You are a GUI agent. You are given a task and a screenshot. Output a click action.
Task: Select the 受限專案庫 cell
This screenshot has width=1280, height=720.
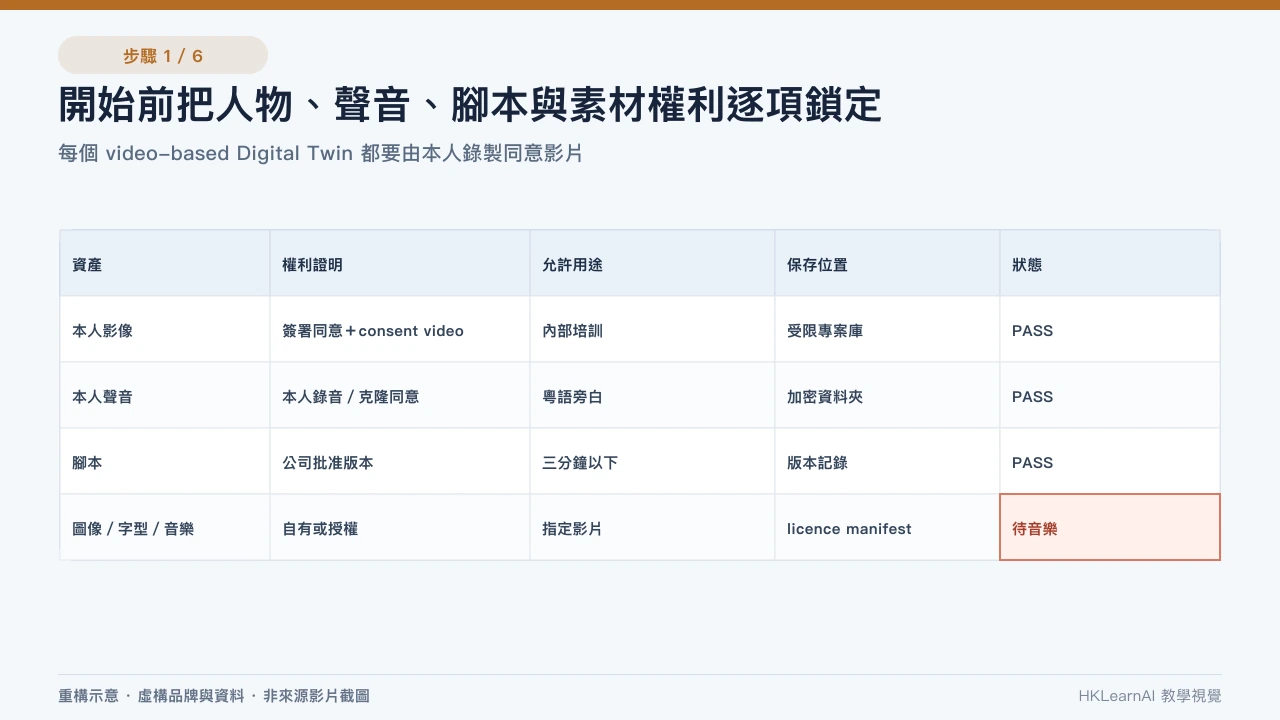887,330
